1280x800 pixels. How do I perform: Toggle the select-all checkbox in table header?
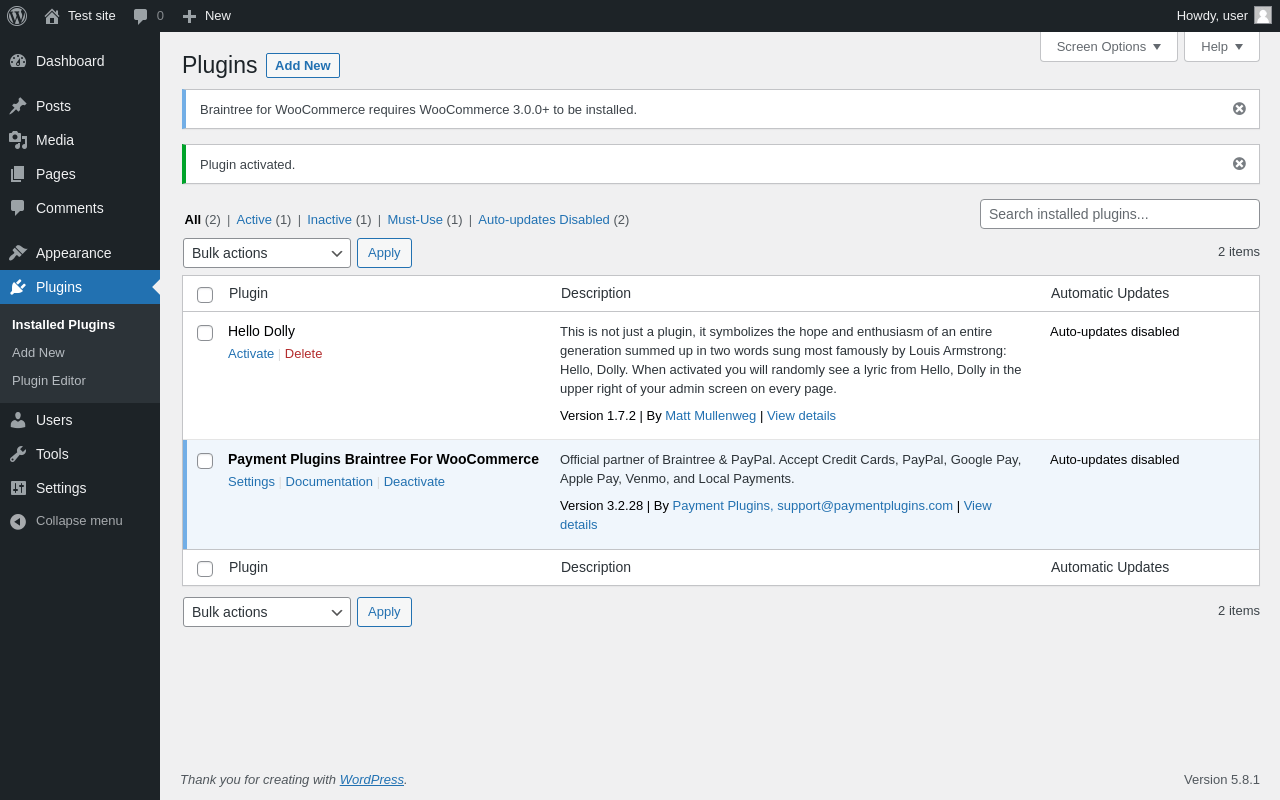click(205, 295)
